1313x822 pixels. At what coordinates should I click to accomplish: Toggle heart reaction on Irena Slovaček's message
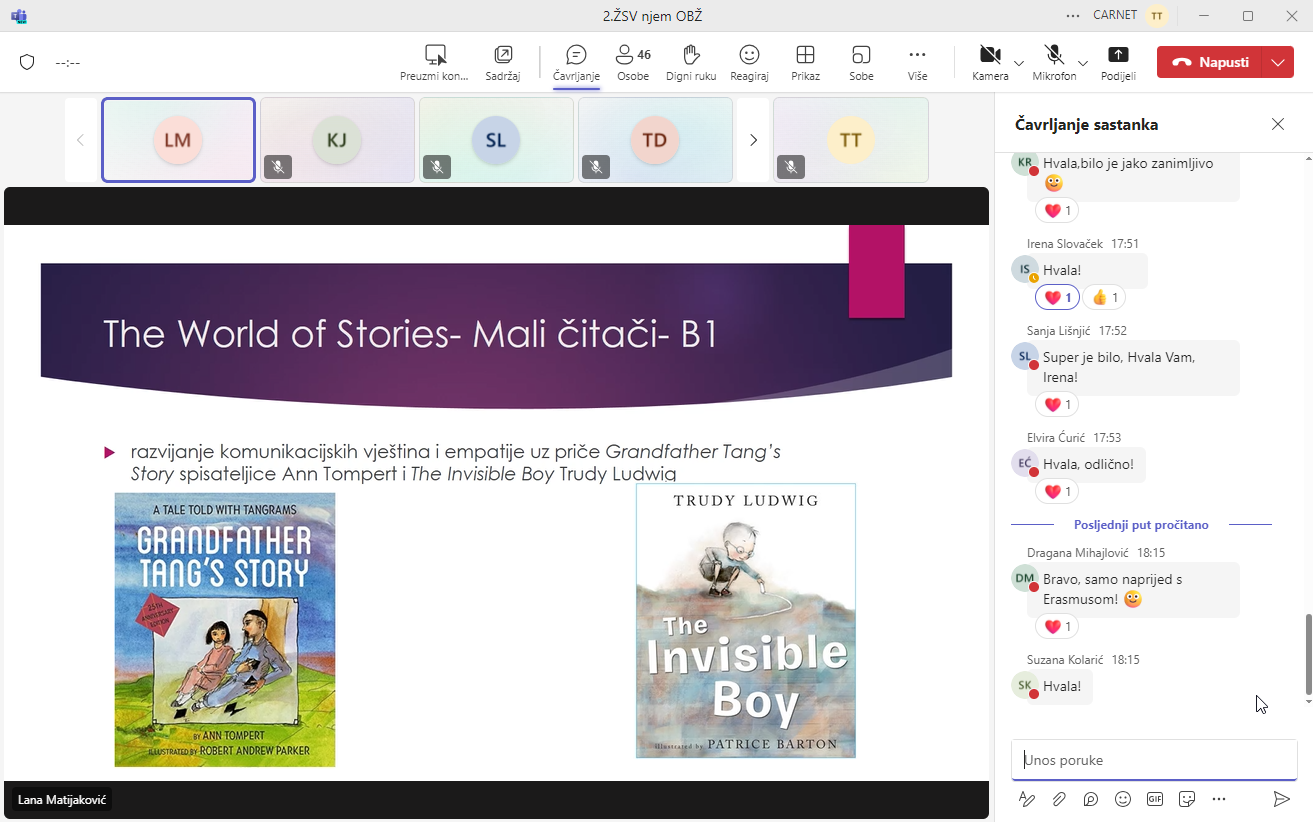point(1057,297)
